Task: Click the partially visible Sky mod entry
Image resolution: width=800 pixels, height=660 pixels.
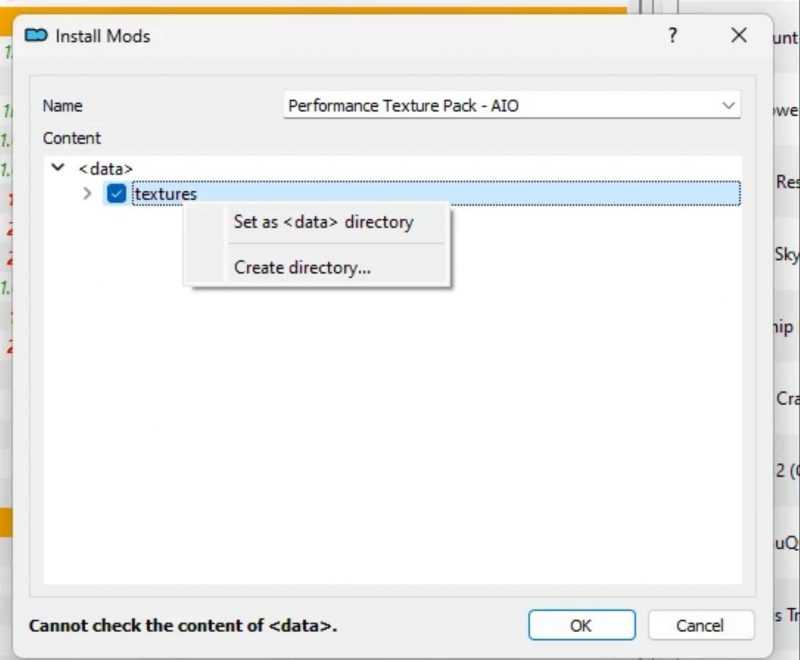Action: 789,253
